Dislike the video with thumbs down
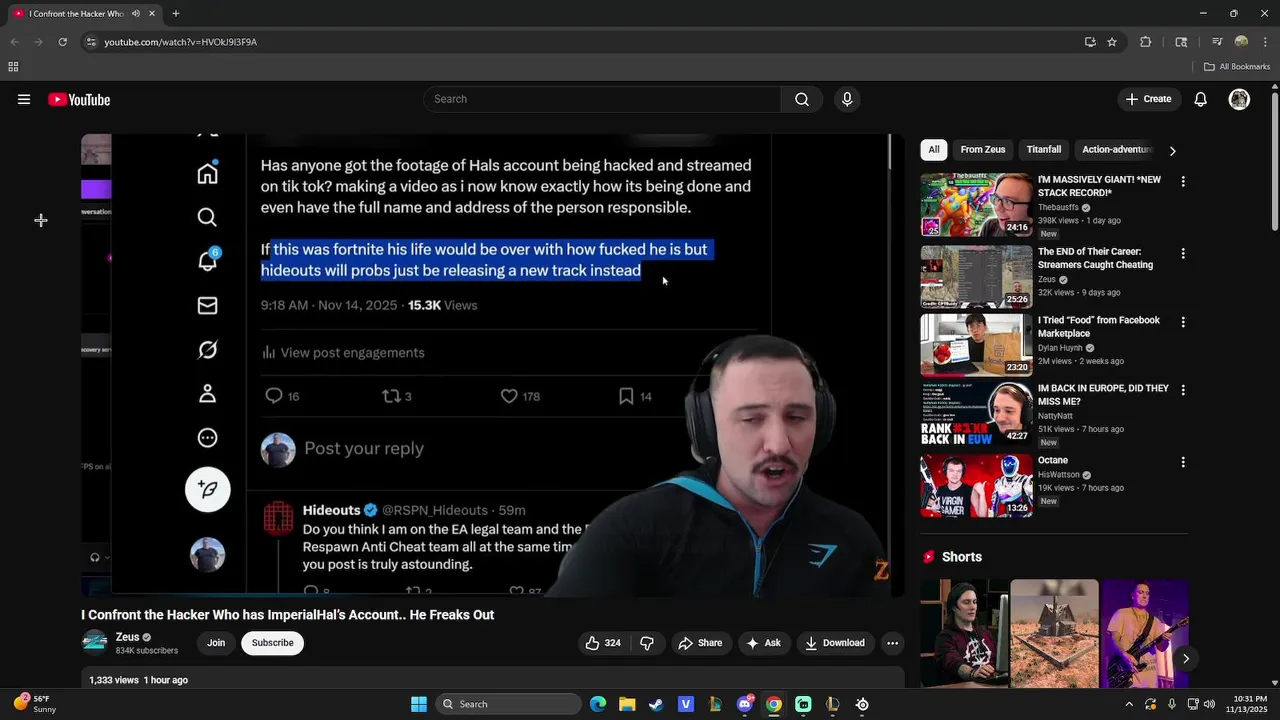 point(647,643)
